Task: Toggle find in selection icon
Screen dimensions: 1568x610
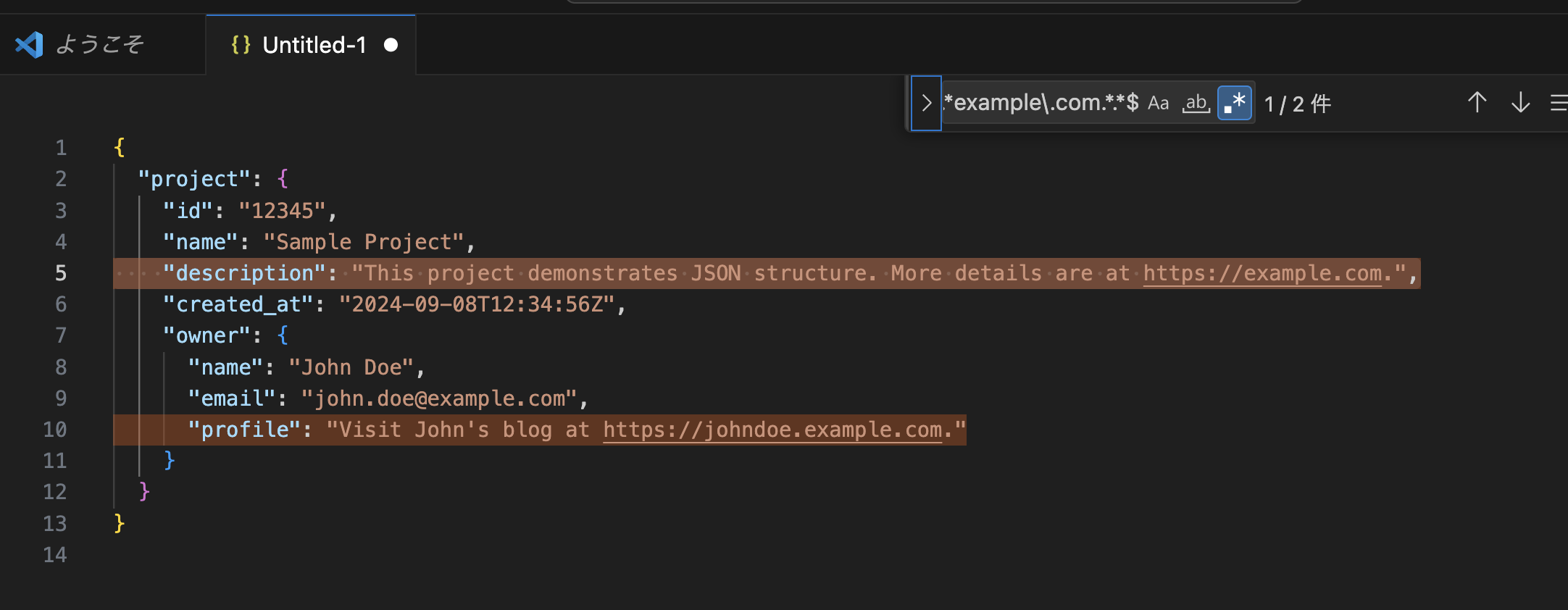Action: pyautogui.click(x=1559, y=103)
